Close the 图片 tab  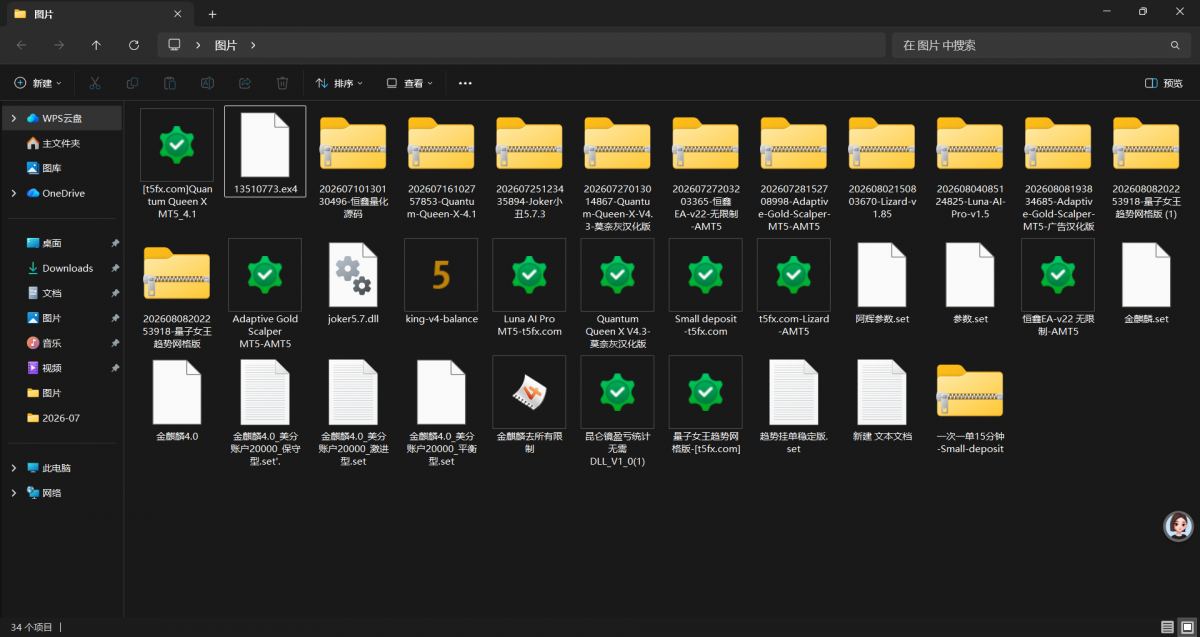pos(177,14)
